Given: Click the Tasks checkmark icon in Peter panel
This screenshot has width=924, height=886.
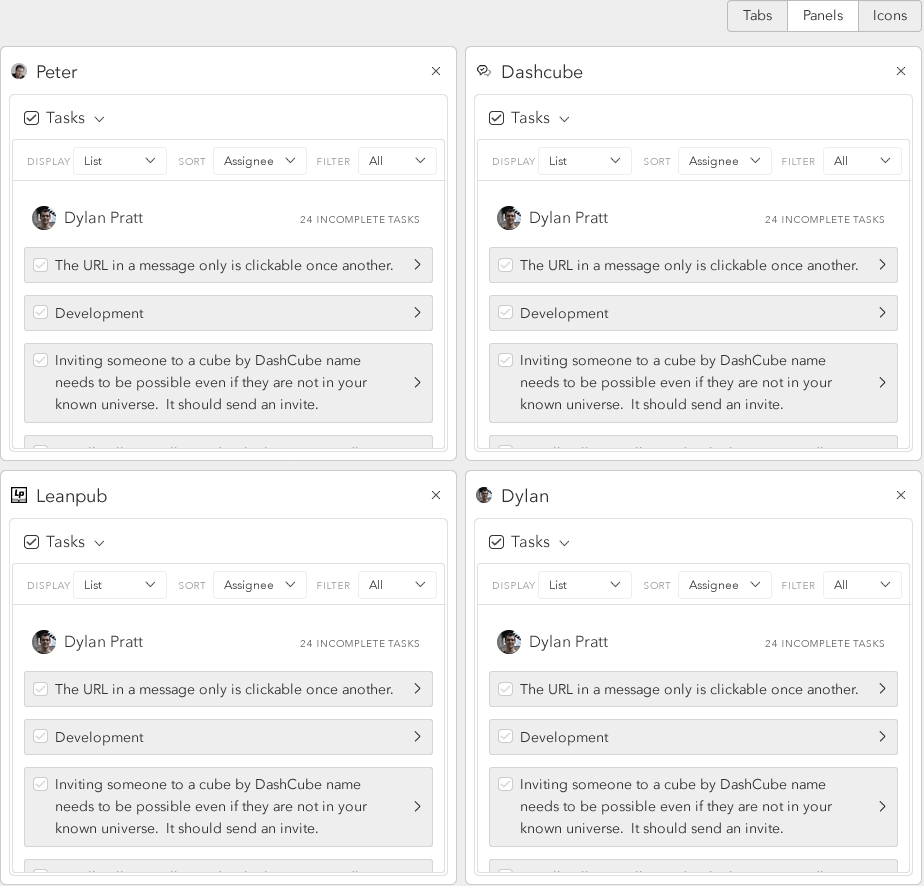Looking at the screenshot, I should tap(31, 118).
